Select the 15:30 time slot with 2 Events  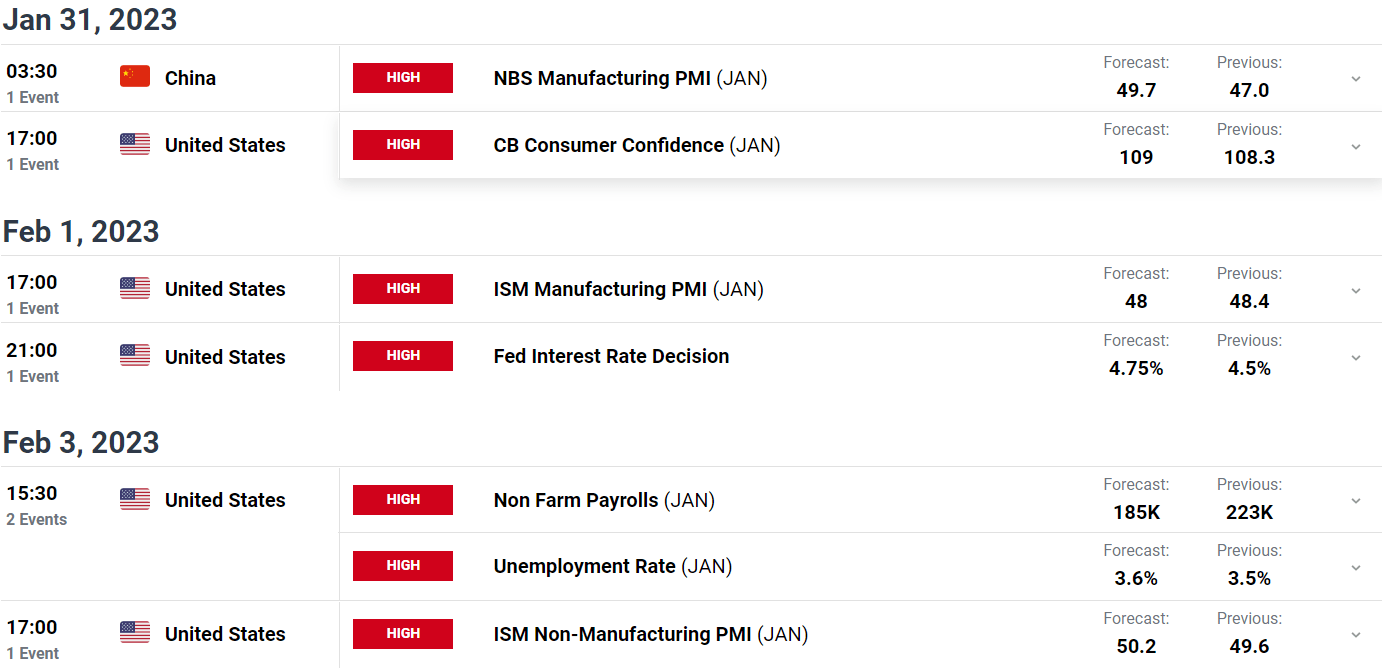click(37, 505)
